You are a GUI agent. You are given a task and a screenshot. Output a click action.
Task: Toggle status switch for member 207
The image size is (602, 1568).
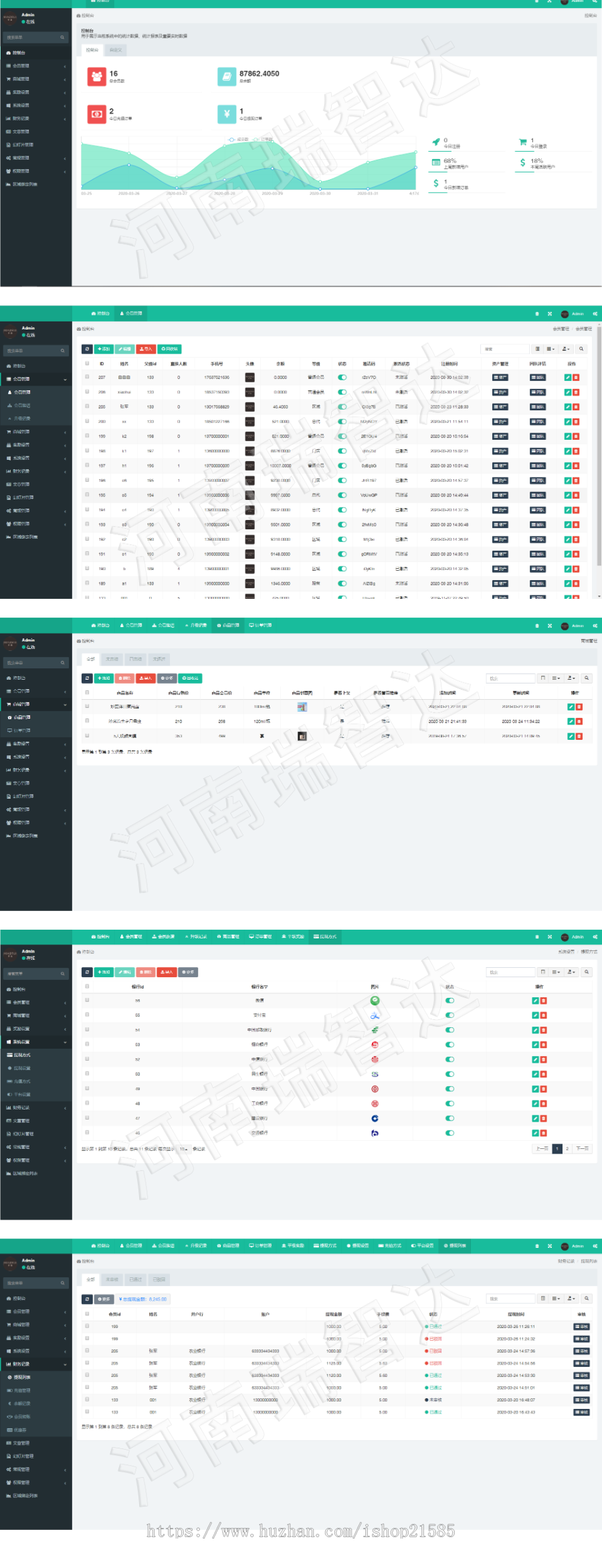click(x=342, y=378)
